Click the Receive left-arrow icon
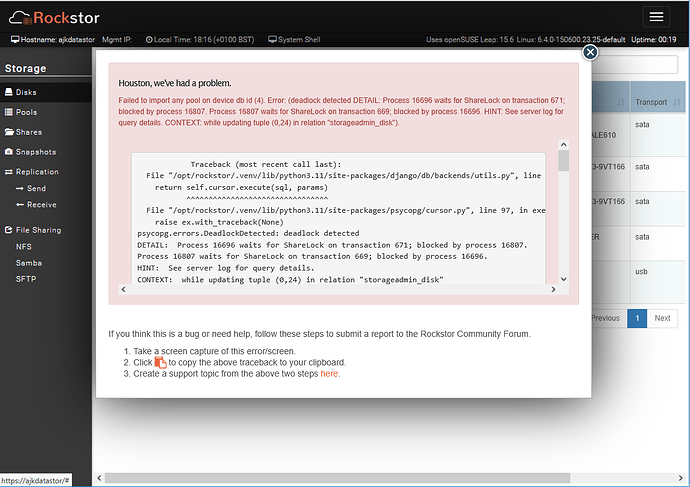 pyautogui.click(x=19, y=205)
